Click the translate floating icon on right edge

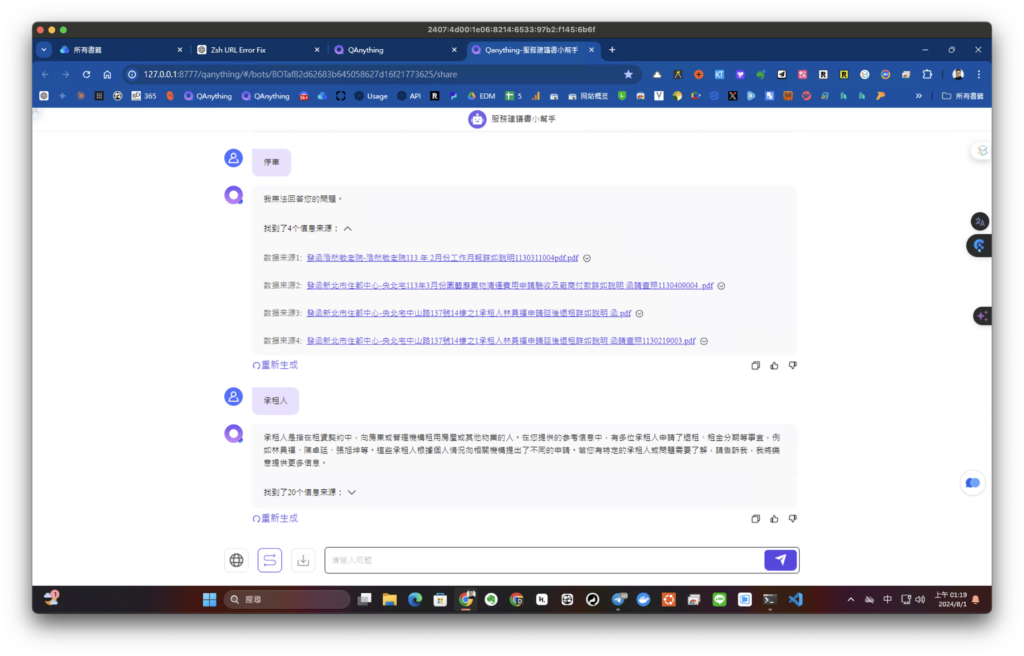[x=980, y=221]
